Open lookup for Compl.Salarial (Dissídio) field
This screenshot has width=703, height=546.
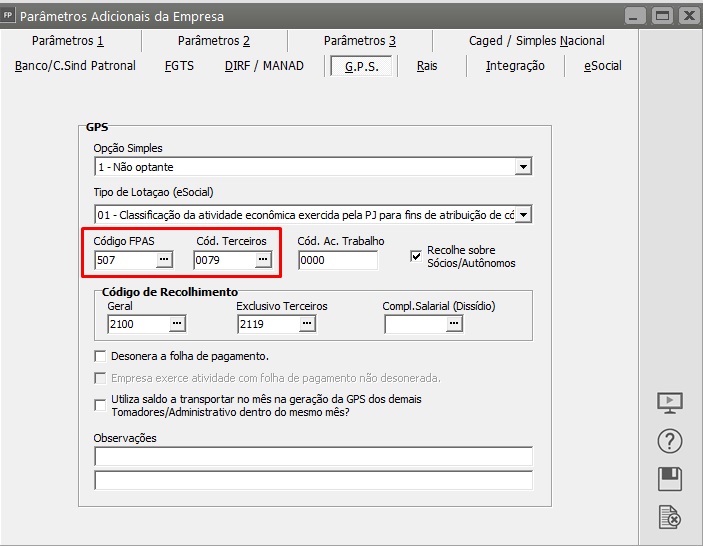pyautogui.click(x=454, y=324)
